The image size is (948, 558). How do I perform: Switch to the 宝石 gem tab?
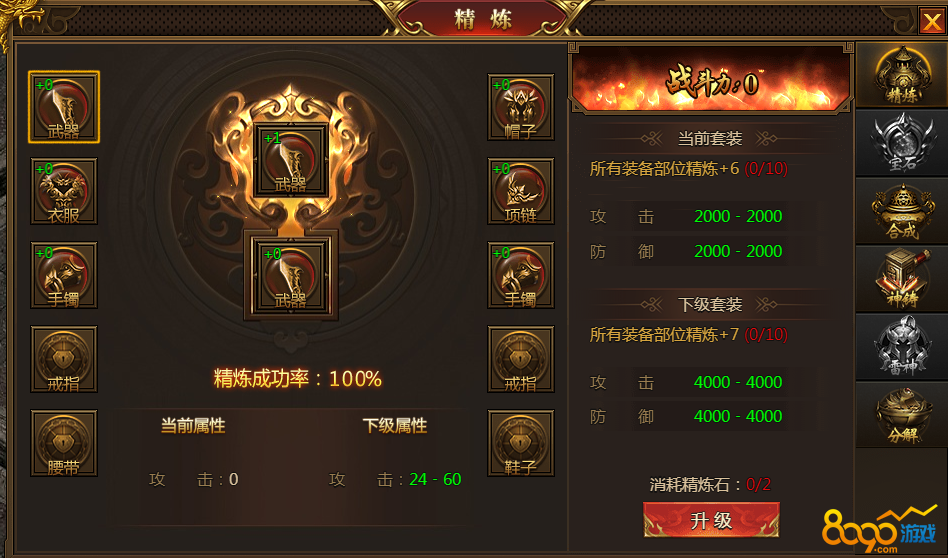point(901,143)
